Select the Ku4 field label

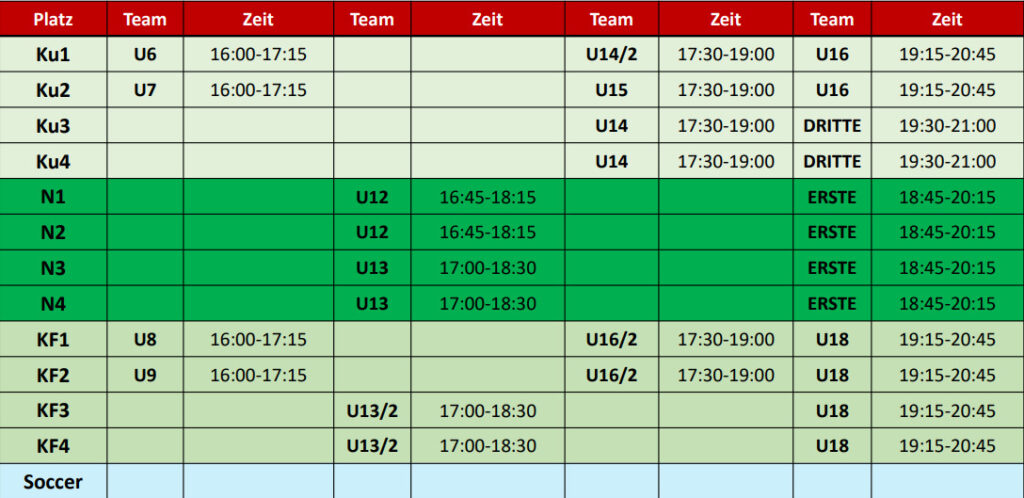(53, 161)
